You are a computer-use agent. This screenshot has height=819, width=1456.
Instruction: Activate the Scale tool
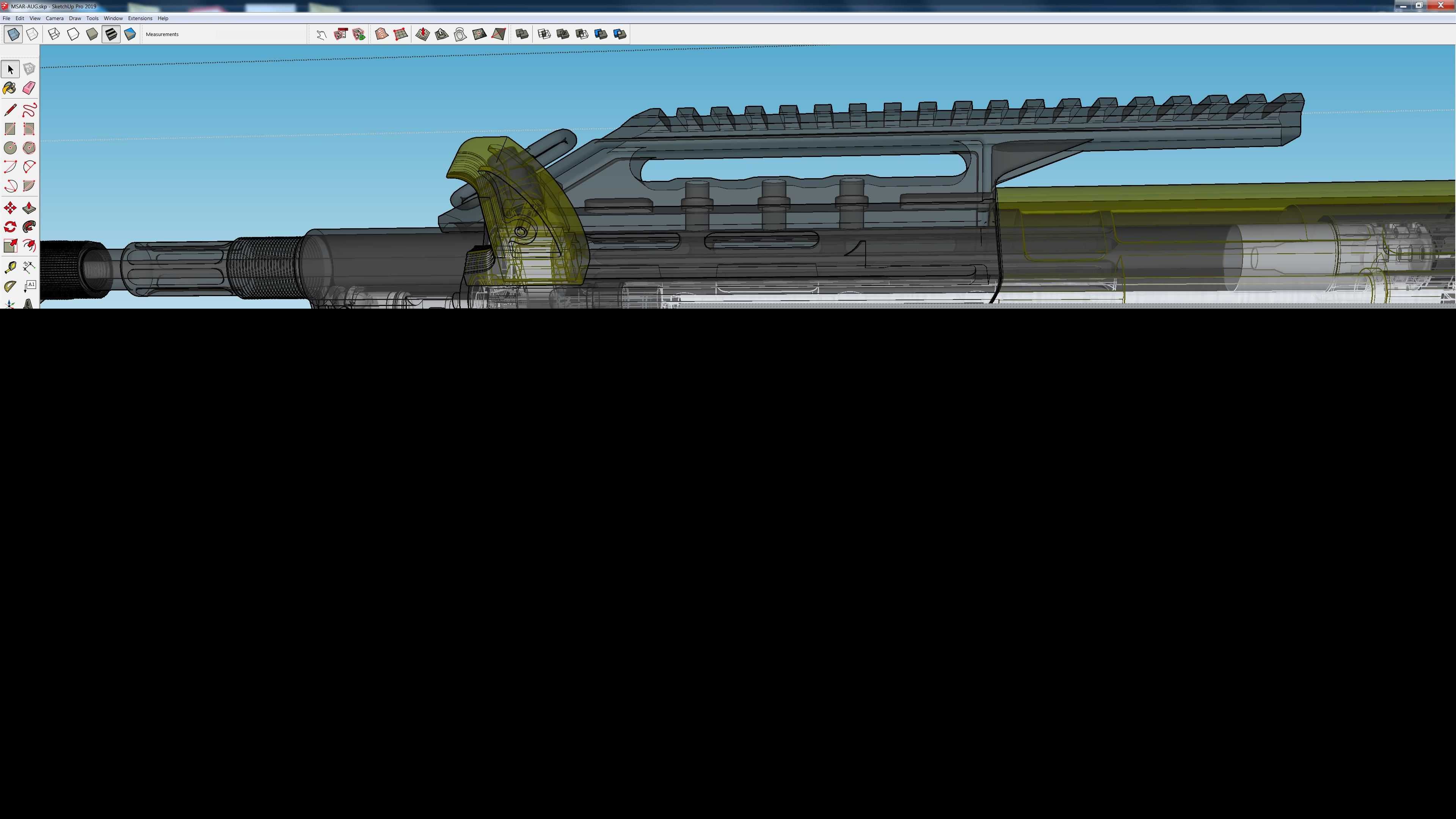click(x=10, y=246)
